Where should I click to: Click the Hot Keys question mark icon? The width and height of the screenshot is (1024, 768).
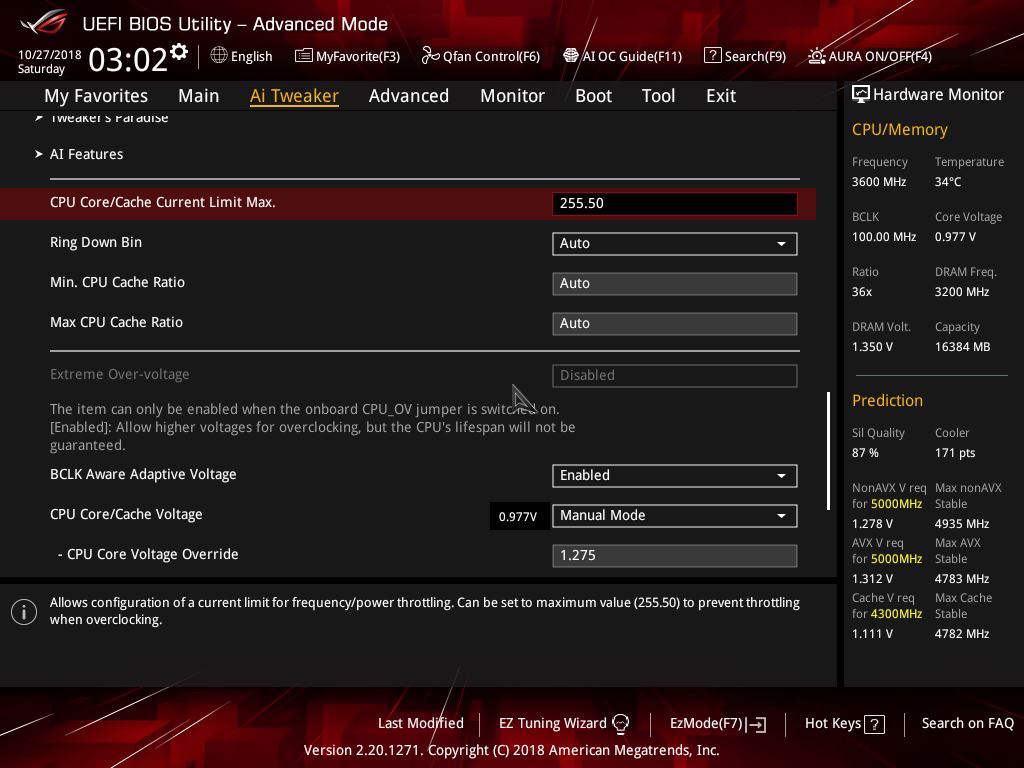pyautogui.click(x=874, y=724)
